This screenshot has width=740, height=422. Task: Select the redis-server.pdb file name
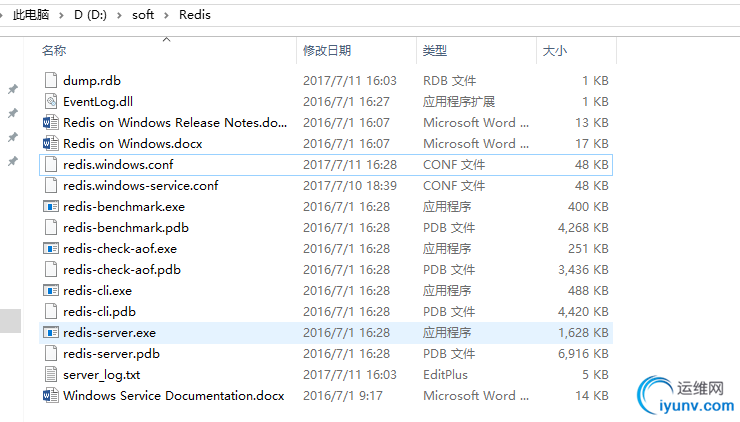coord(111,354)
